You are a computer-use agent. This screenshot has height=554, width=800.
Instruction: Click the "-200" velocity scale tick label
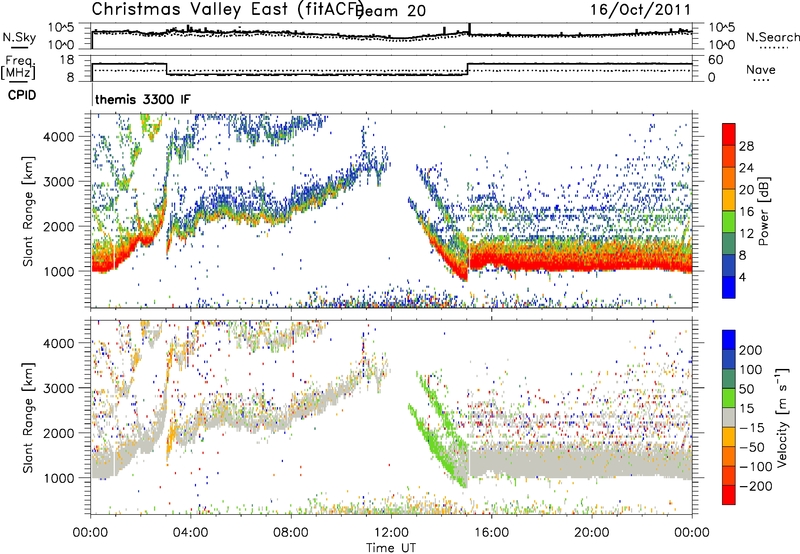756,486
